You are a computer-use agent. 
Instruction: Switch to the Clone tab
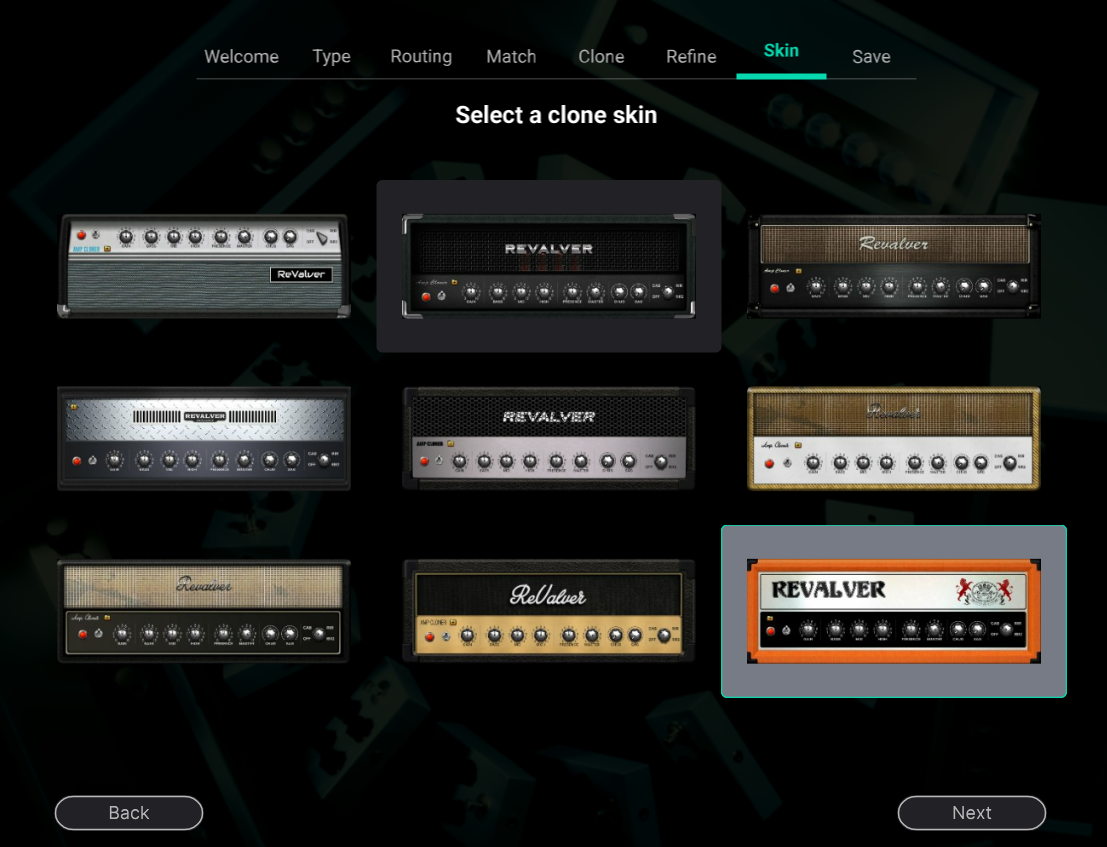click(x=601, y=56)
